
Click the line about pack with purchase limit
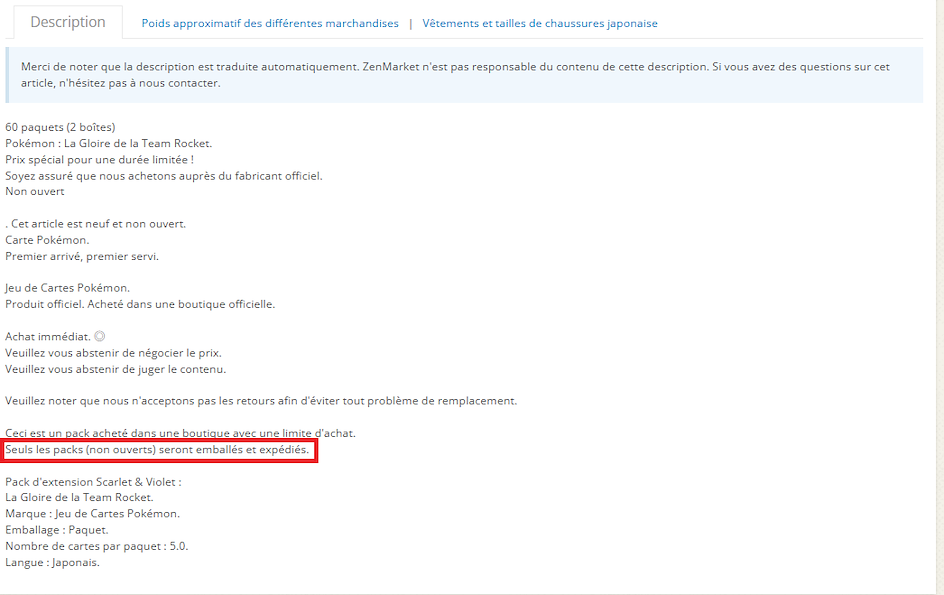[181, 433]
